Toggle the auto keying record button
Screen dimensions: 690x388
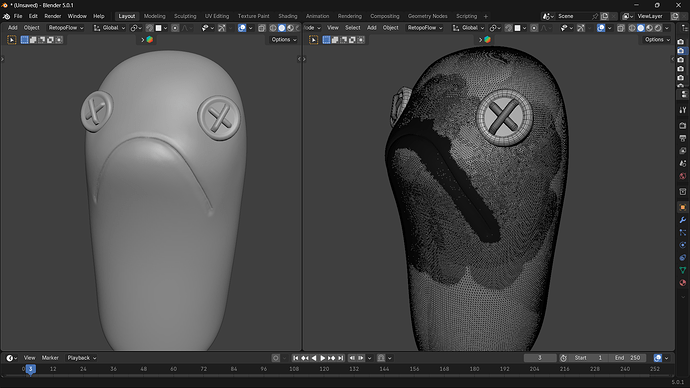coord(276,358)
